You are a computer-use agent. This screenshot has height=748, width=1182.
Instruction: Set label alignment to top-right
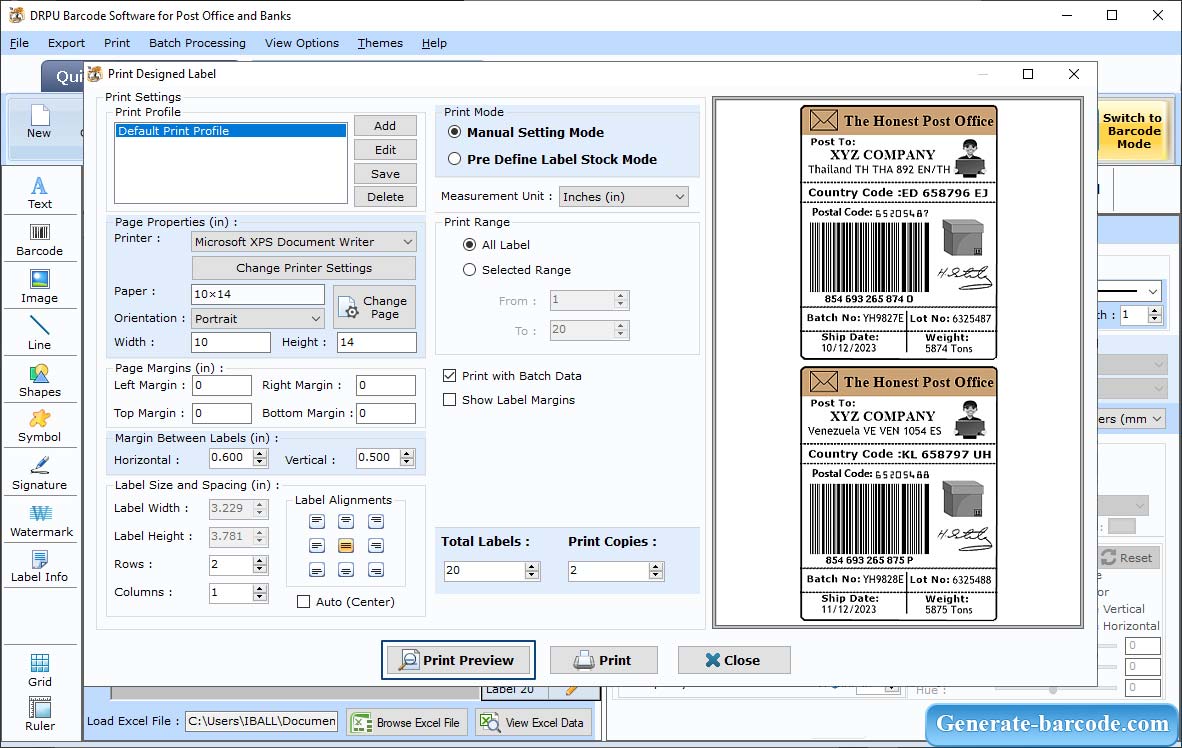(x=375, y=521)
